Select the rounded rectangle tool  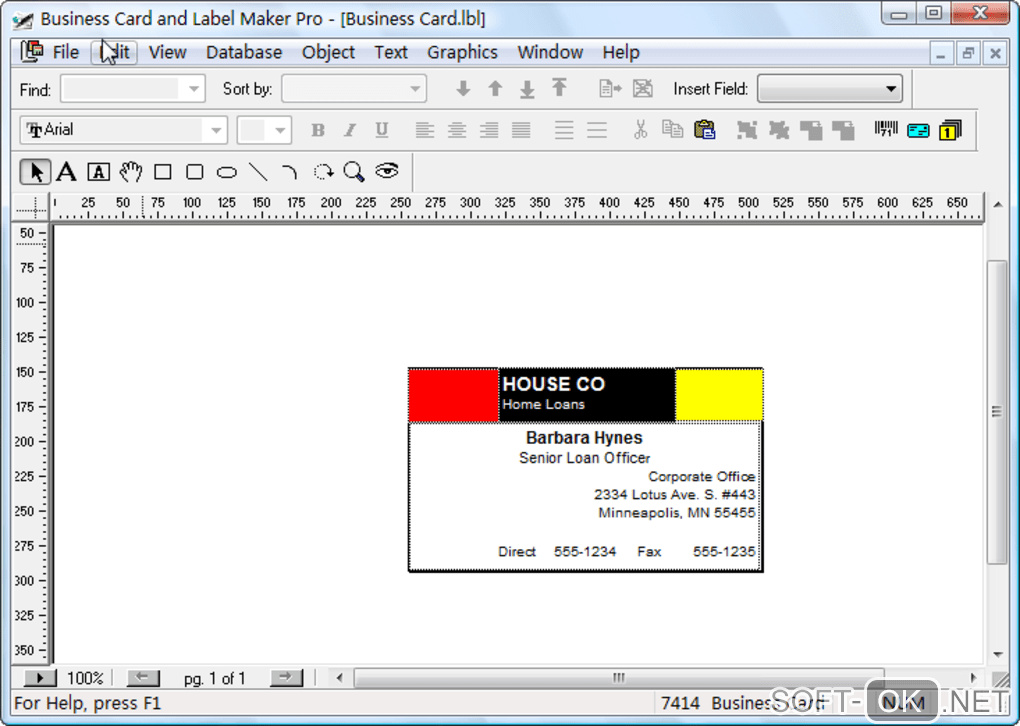coord(195,172)
